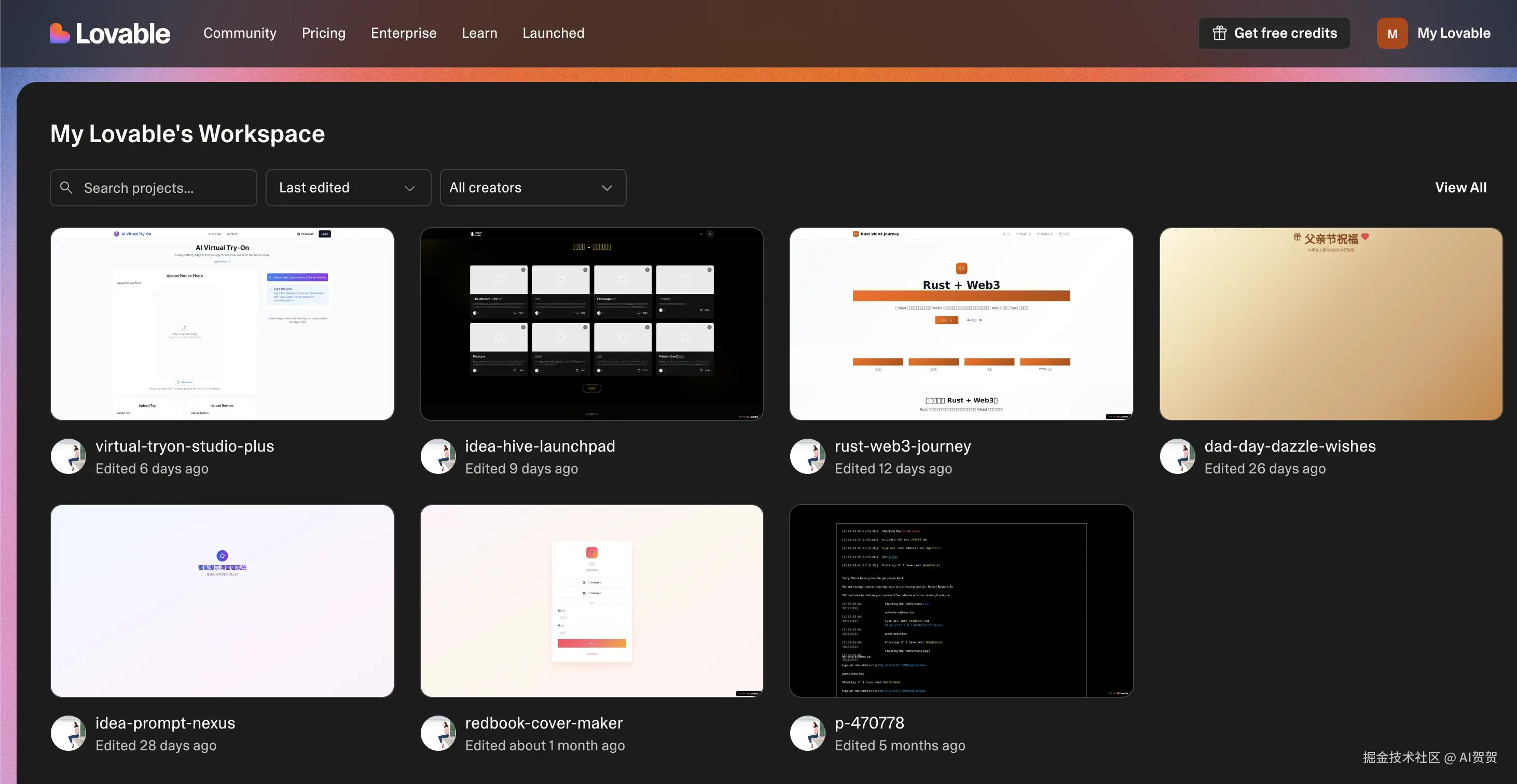Click the orange M account avatar
This screenshot has height=784, width=1517.
point(1391,34)
